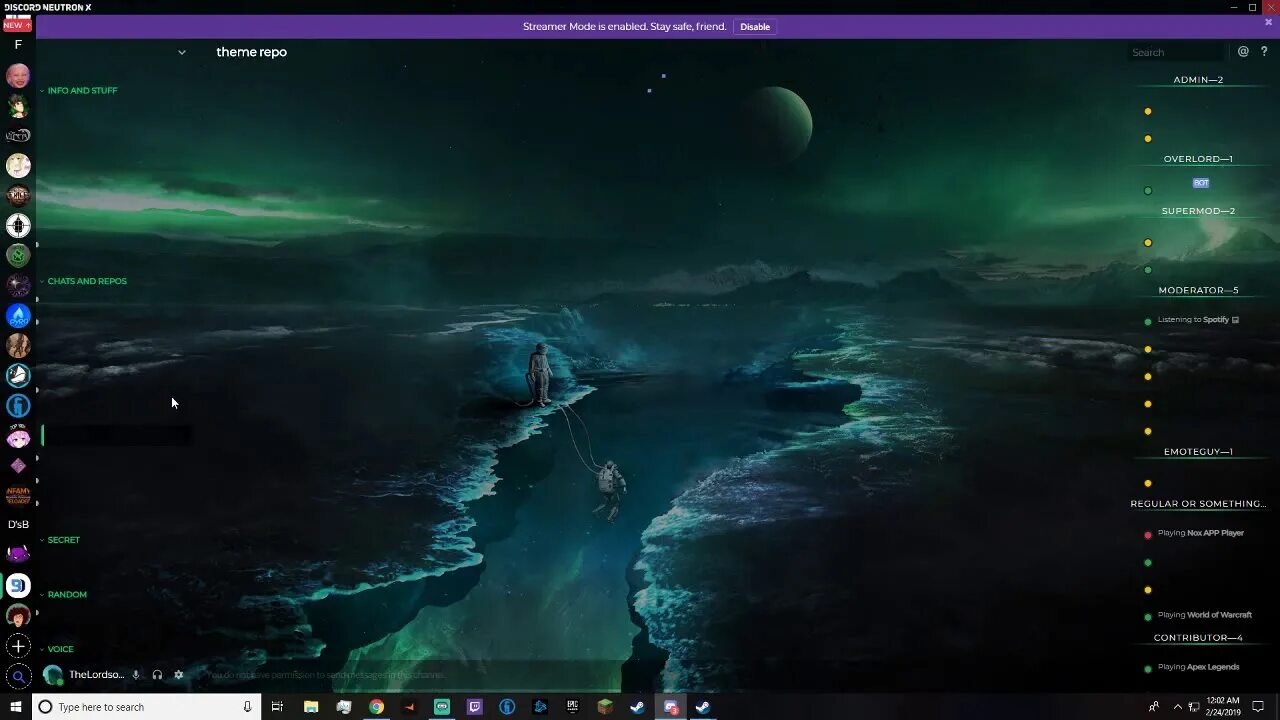Click the theme repo channel title
Screen dimensions: 1280x720
point(251,52)
